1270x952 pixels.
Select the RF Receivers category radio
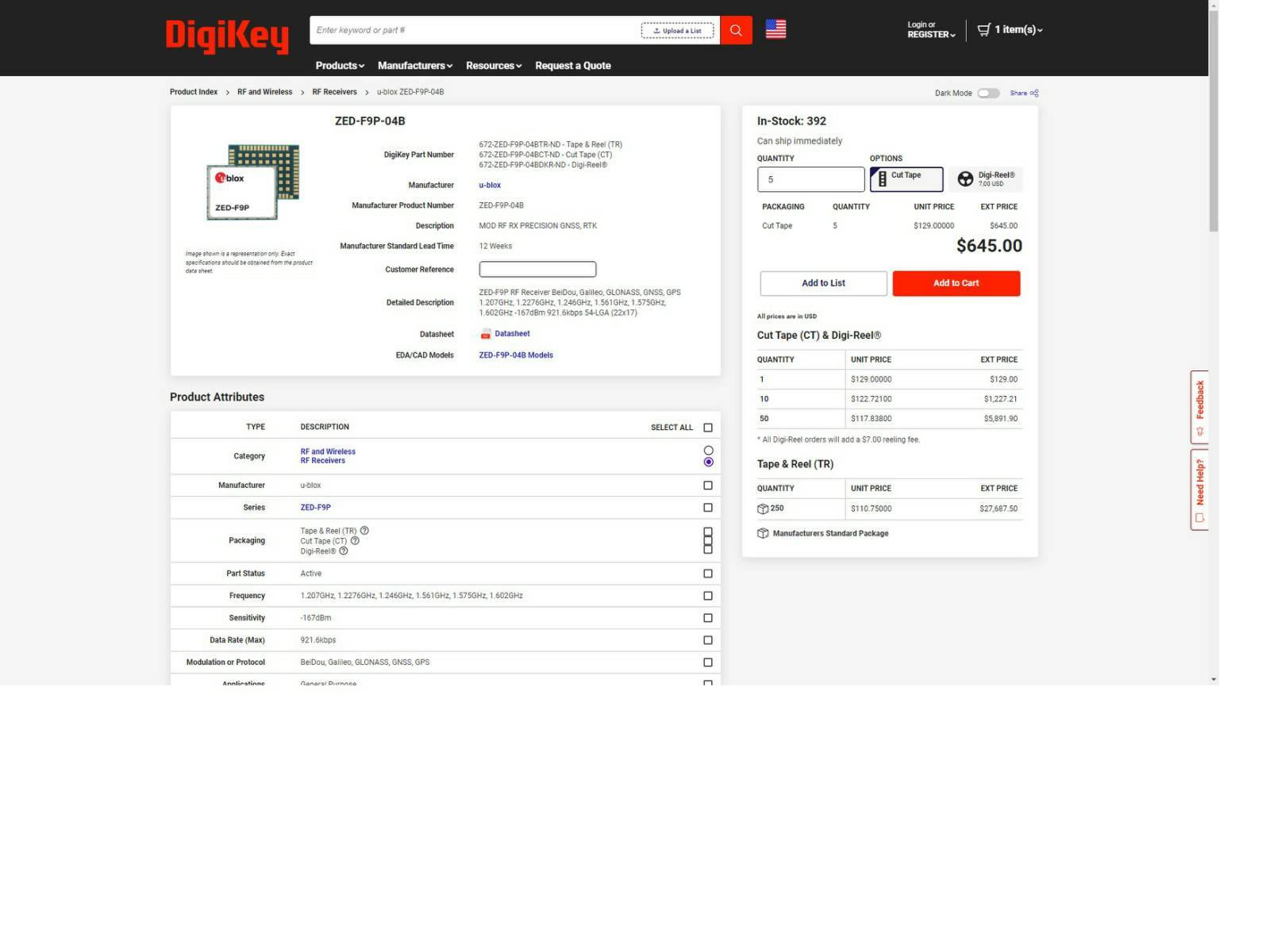708,462
